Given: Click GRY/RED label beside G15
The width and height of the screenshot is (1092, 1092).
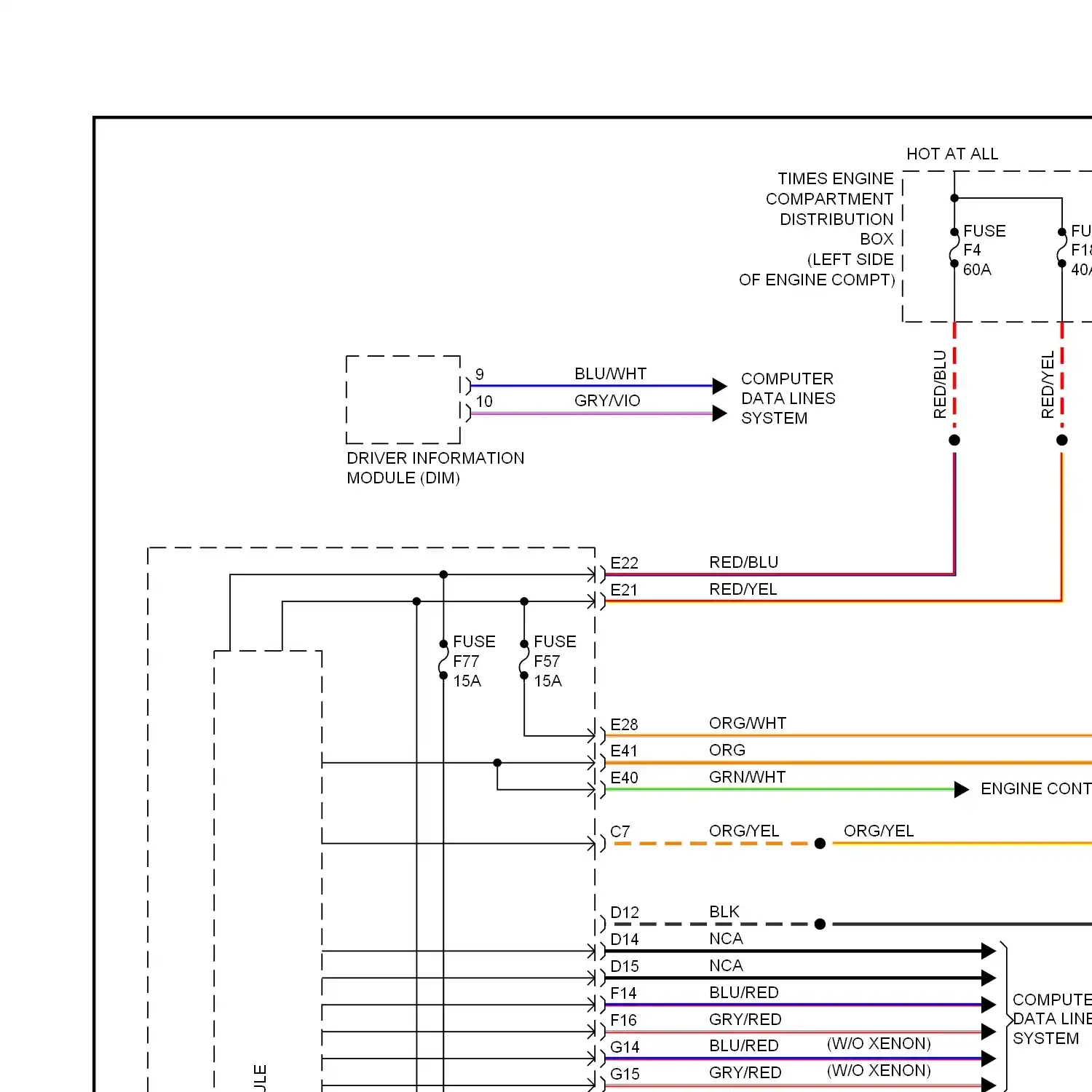Looking at the screenshot, I should pyautogui.click(x=745, y=1072).
